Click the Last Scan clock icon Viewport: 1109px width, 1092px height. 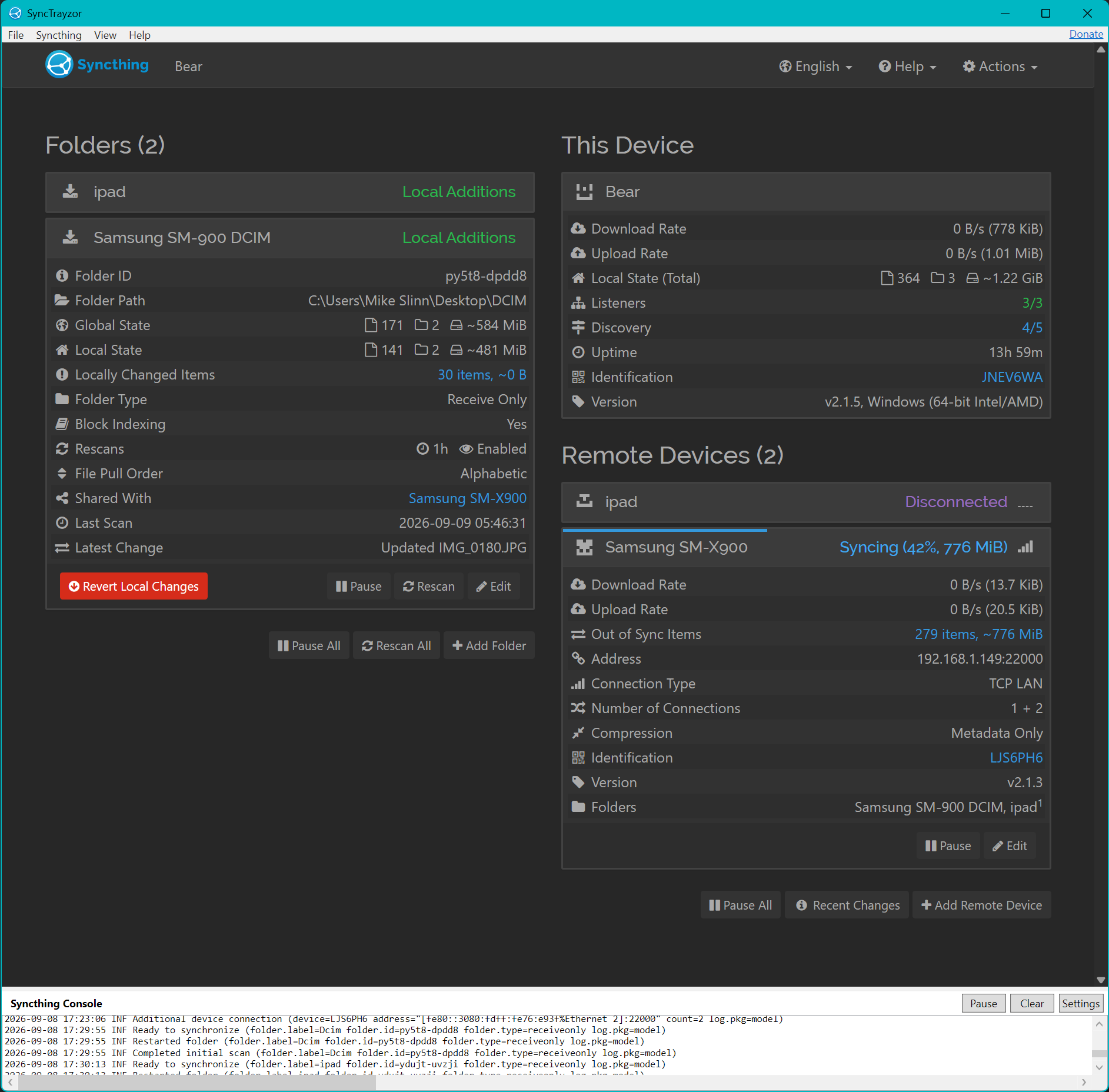click(x=62, y=523)
